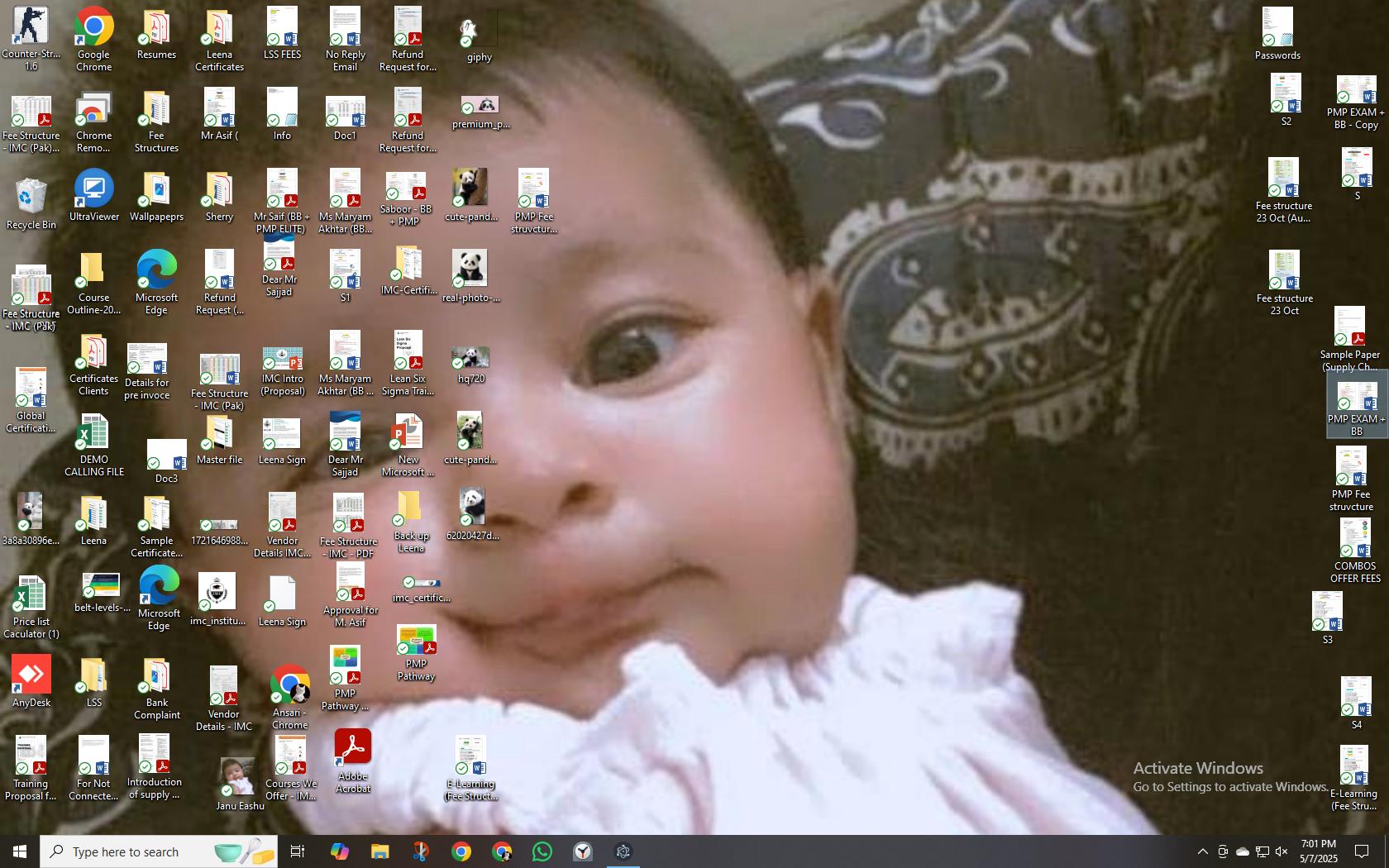The width and height of the screenshot is (1389, 868).
Task: Open the Introduction of supply ... PDF
Action: (x=155, y=767)
